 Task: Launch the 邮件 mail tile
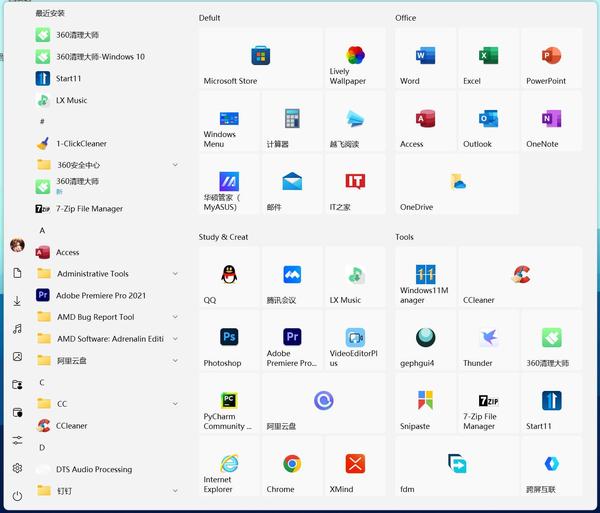pyautogui.click(x=292, y=184)
